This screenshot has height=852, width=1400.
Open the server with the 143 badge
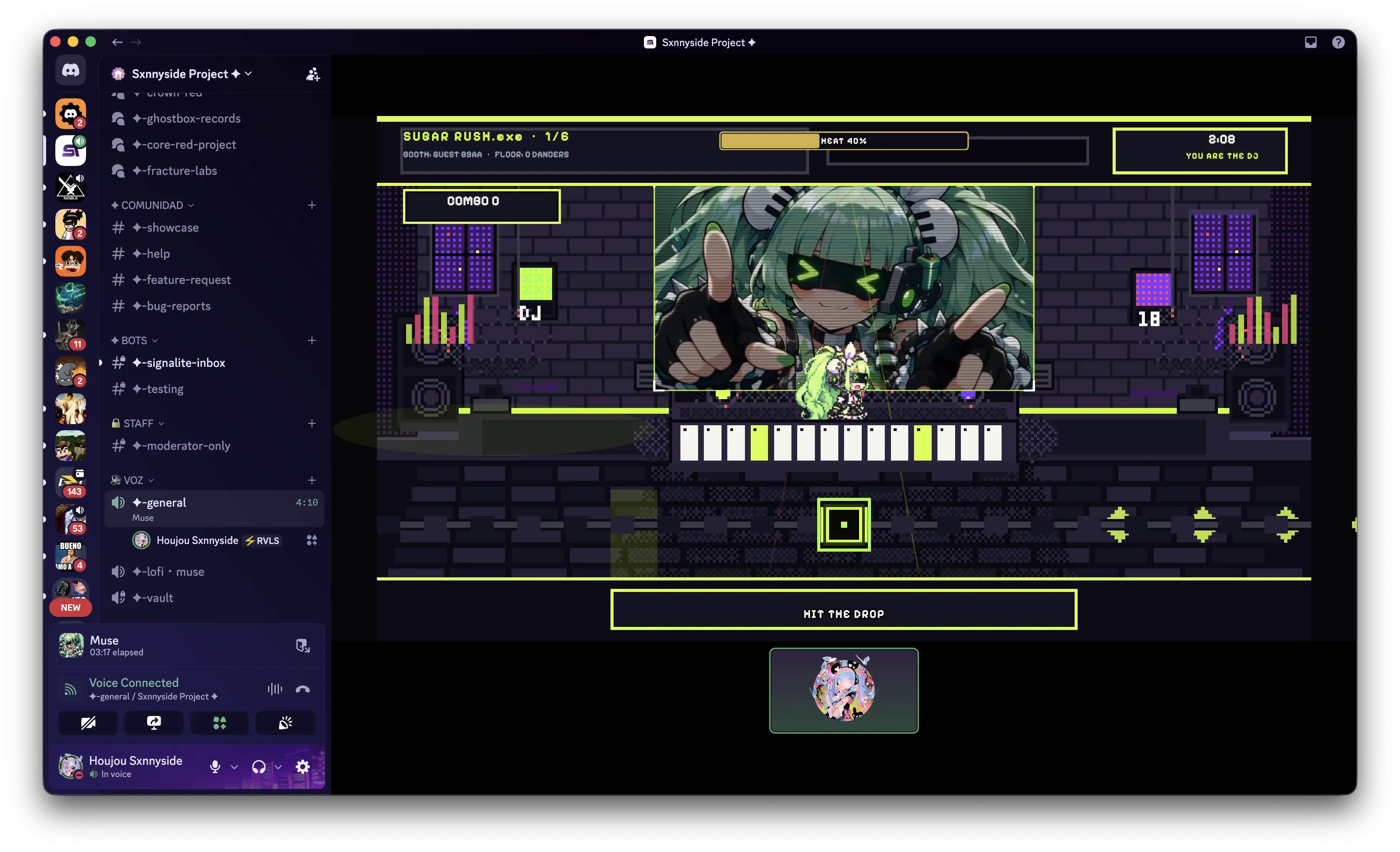[70, 483]
